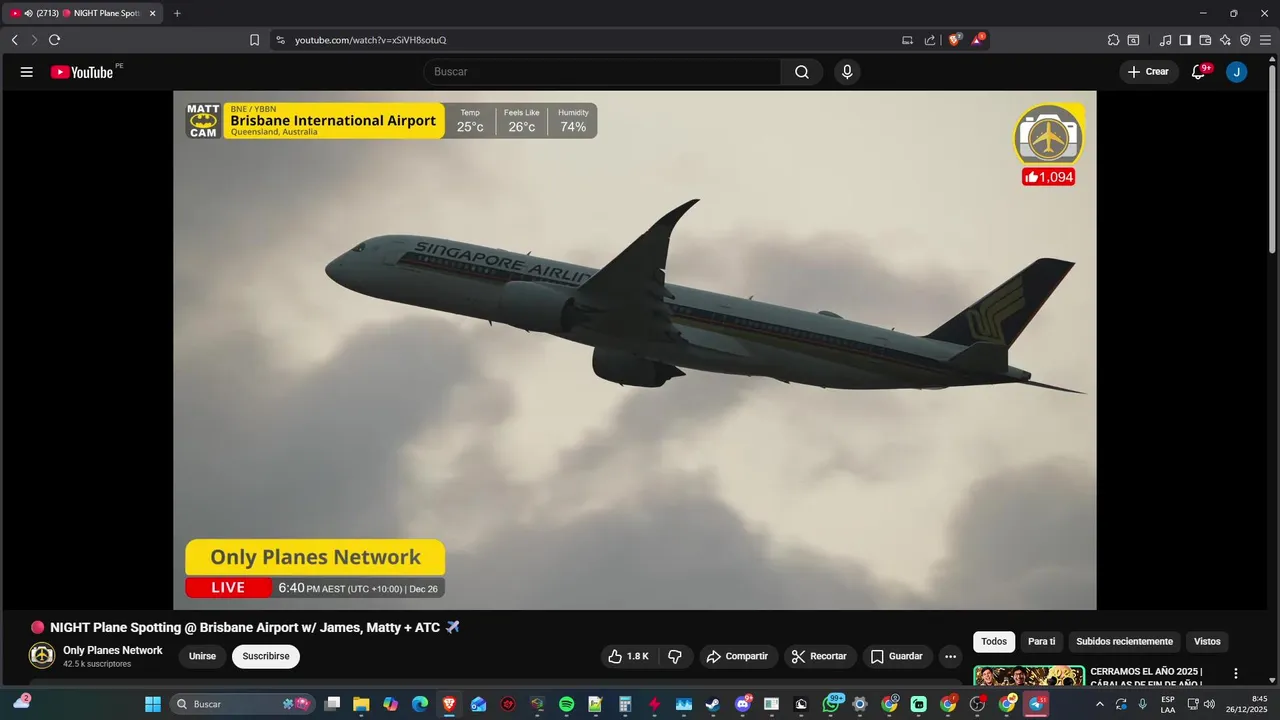Open the account avatar J menu

tap(1237, 72)
